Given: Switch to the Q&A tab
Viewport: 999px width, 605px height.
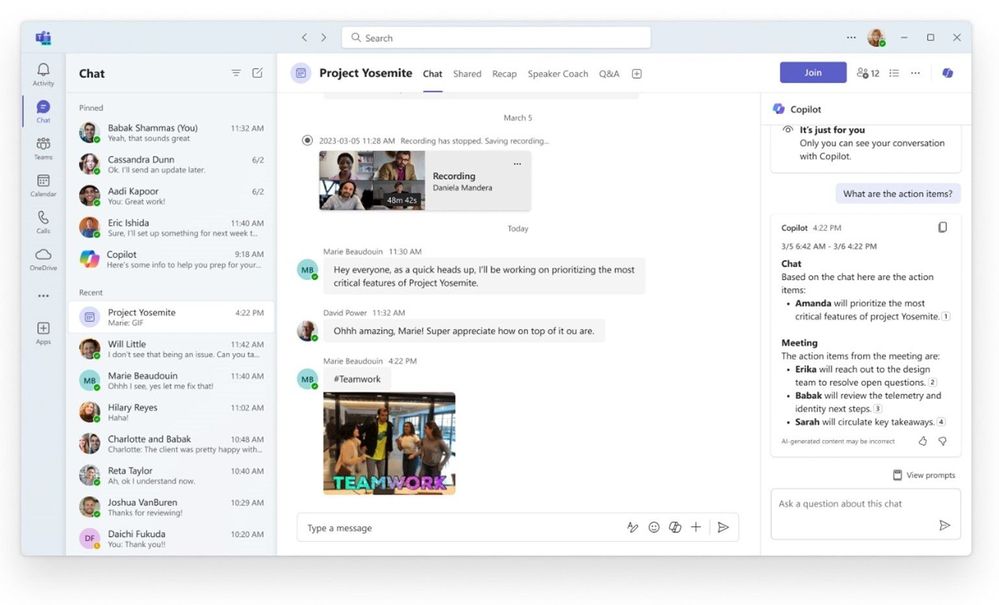Looking at the screenshot, I should coord(609,74).
